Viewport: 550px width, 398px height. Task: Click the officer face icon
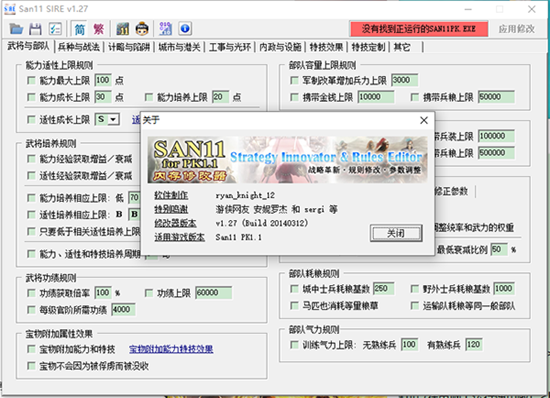[142, 29]
